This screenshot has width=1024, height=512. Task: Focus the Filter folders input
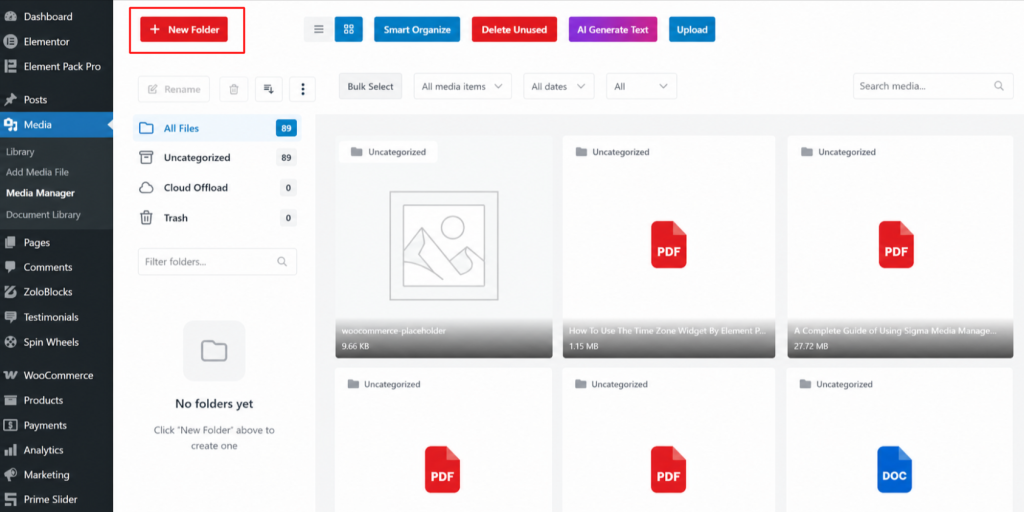(x=217, y=262)
